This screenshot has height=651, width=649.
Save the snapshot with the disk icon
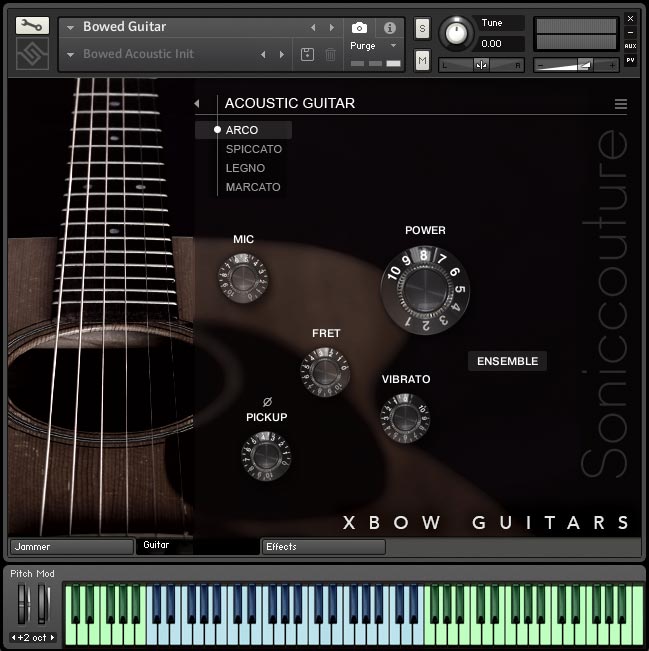(307, 54)
